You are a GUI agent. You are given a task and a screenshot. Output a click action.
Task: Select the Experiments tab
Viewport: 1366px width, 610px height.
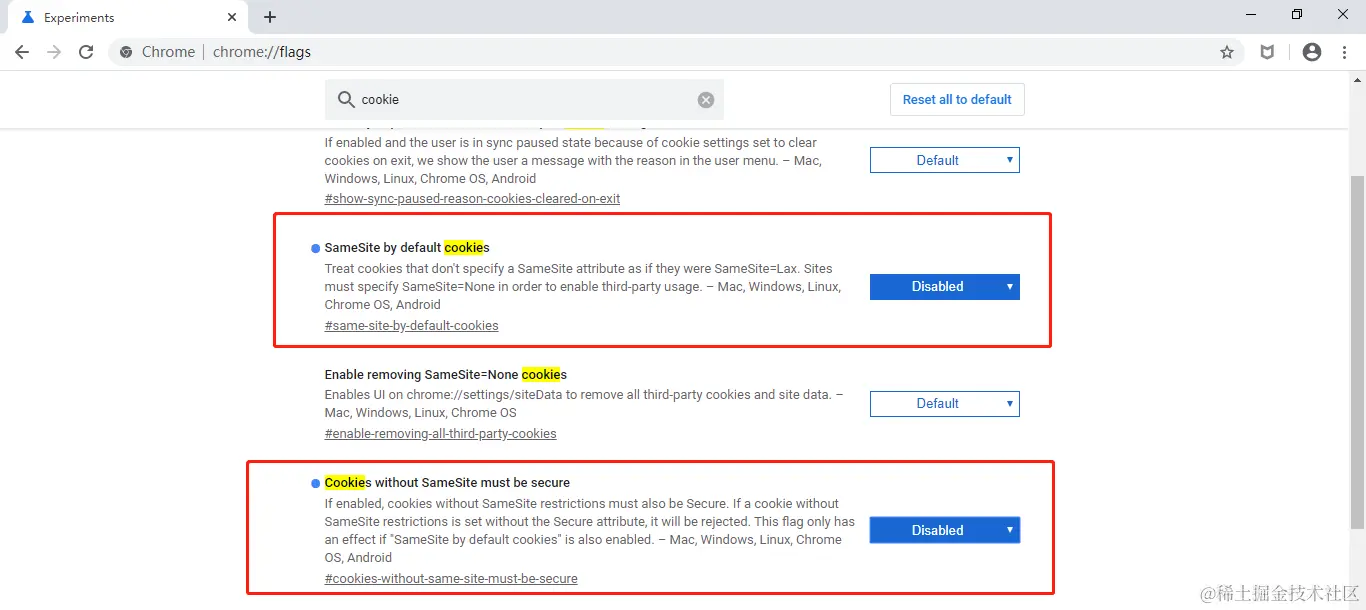pyautogui.click(x=120, y=17)
